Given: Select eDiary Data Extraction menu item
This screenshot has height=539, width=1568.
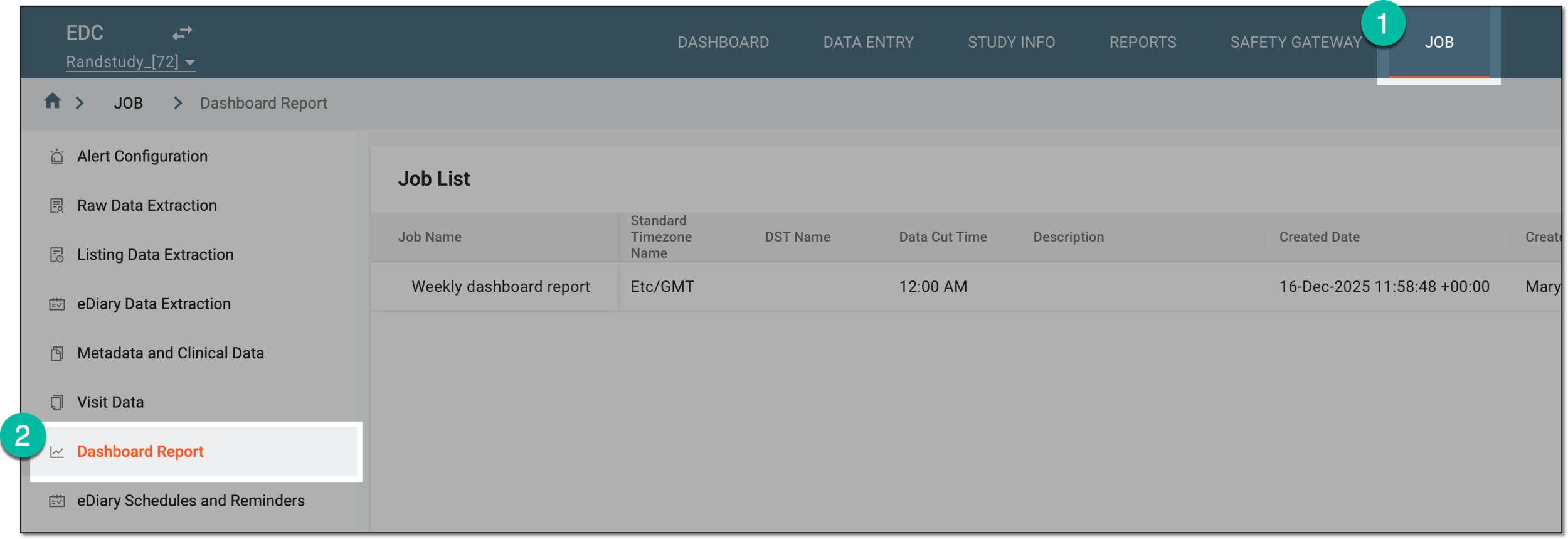Looking at the screenshot, I should pyautogui.click(x=154, y=304).
